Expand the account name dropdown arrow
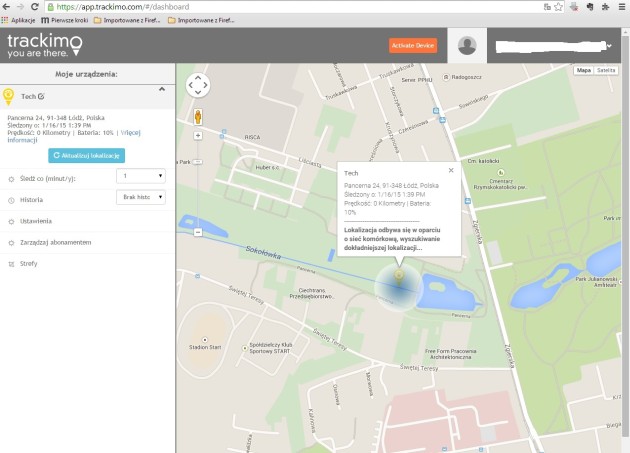Screen dimensions: 630x453 pos(608,45)
